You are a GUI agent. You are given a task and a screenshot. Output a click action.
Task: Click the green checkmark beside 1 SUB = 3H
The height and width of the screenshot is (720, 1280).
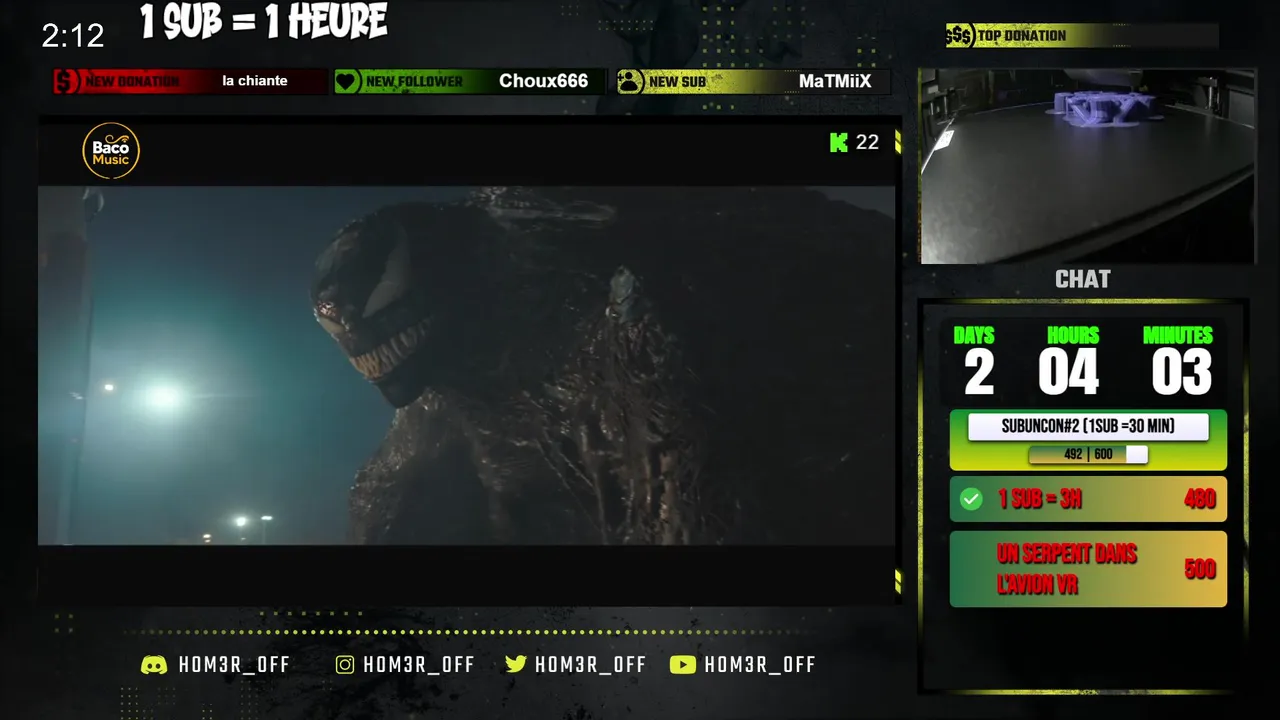(x=971, y=499)
